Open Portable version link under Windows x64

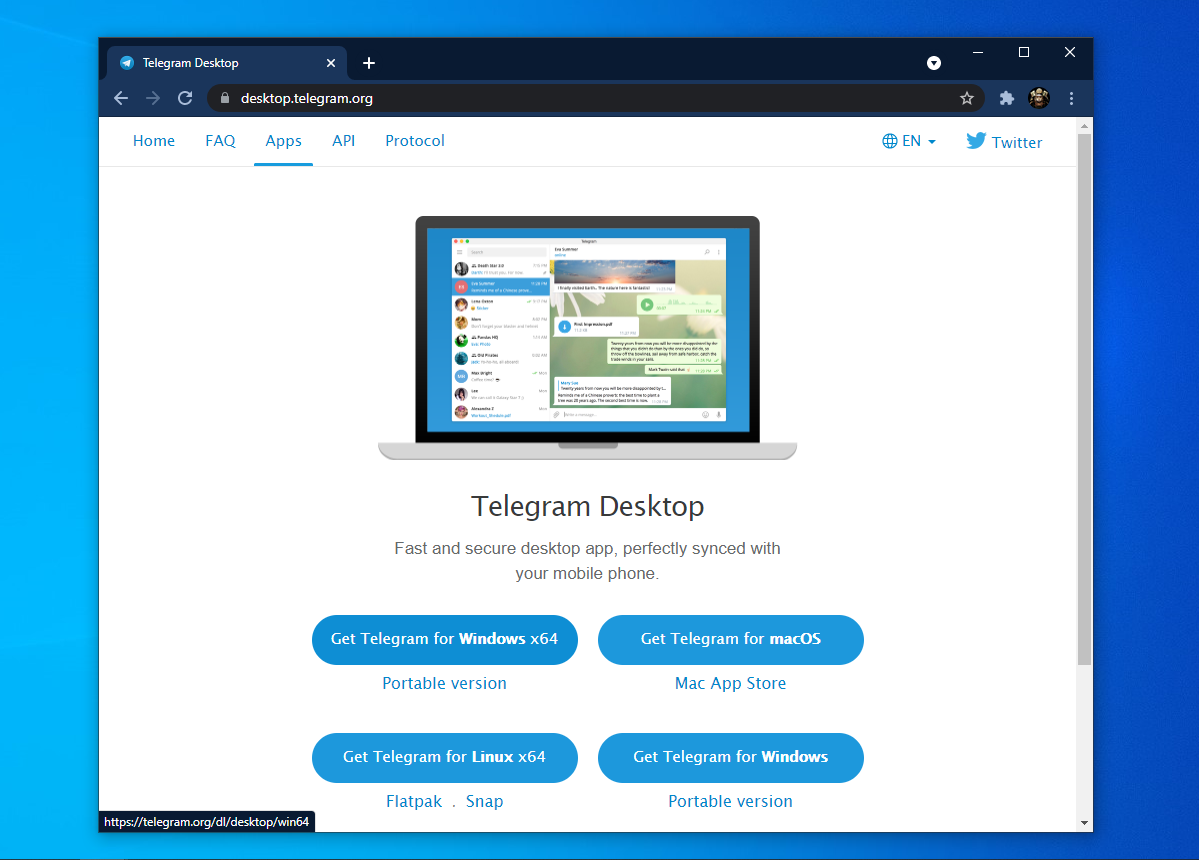click(444, 683)
